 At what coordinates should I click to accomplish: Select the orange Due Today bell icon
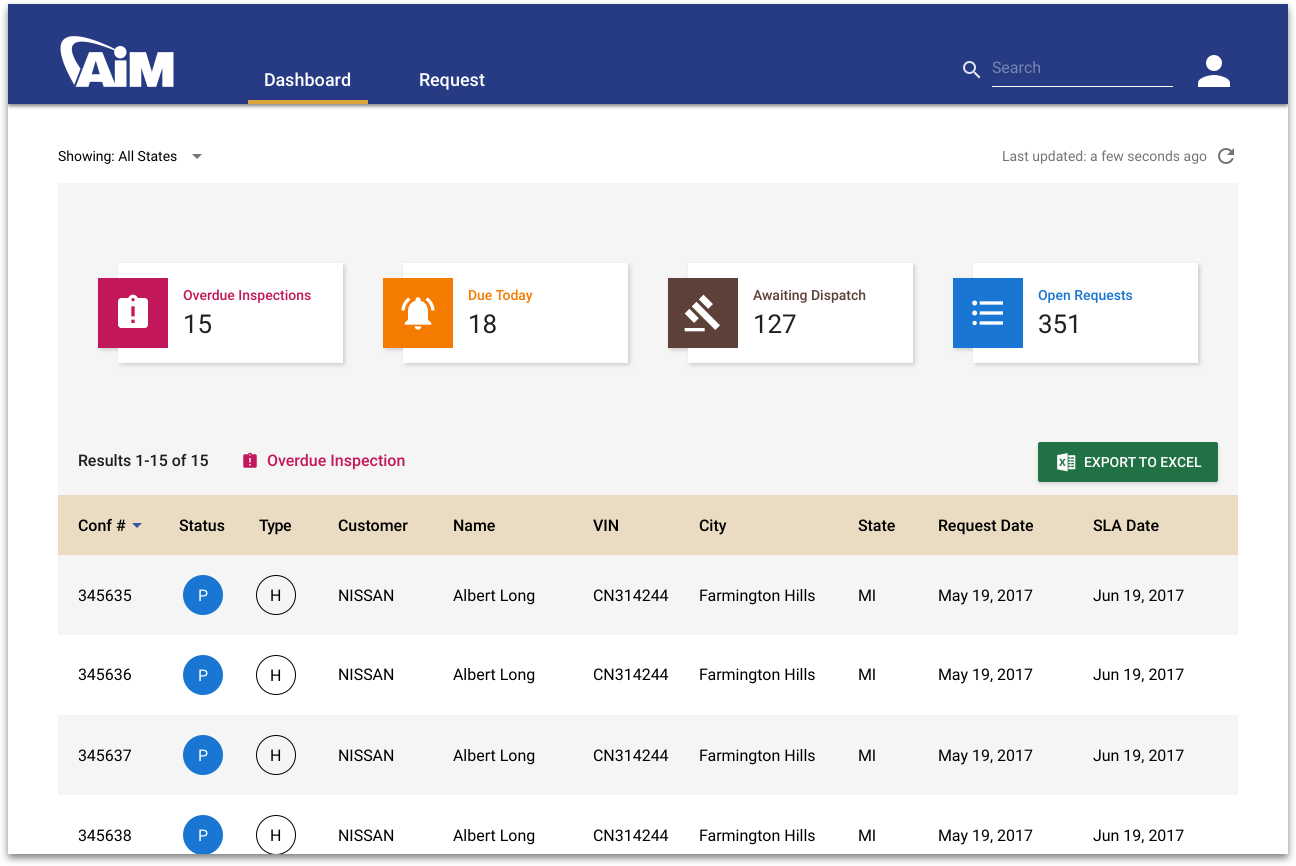pos(418,313)
